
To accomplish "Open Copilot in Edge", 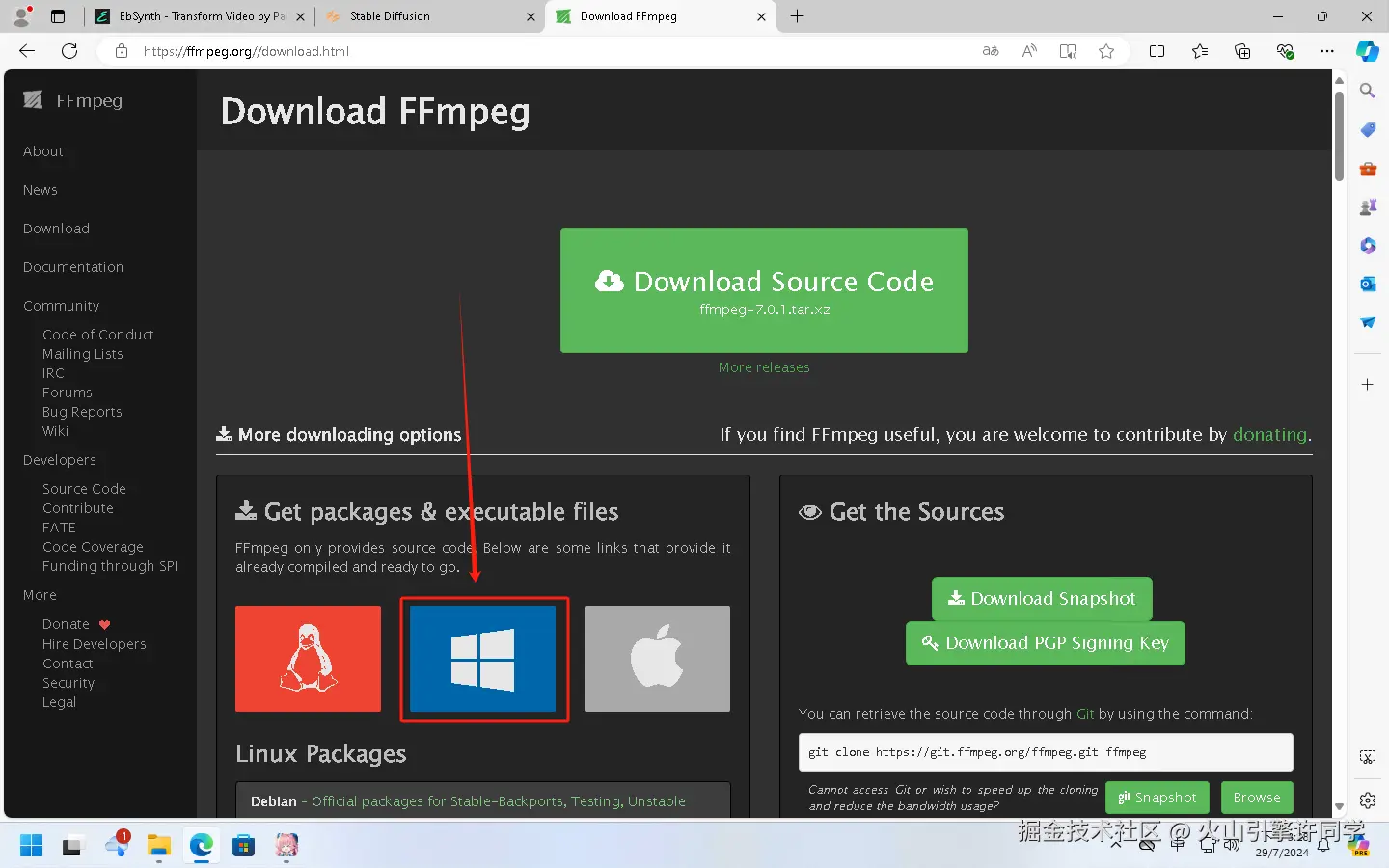I will 1368,51.
